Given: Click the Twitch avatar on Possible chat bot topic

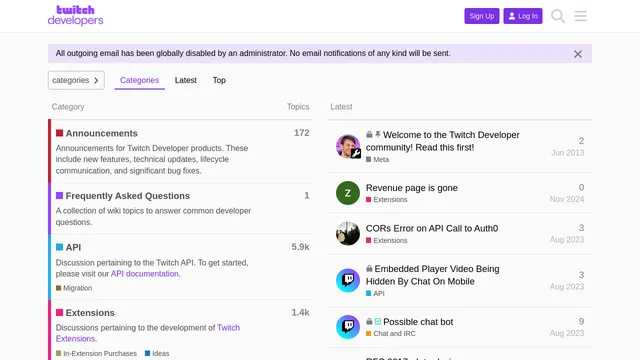Looking at the screenshot, I should click(348, 327).
